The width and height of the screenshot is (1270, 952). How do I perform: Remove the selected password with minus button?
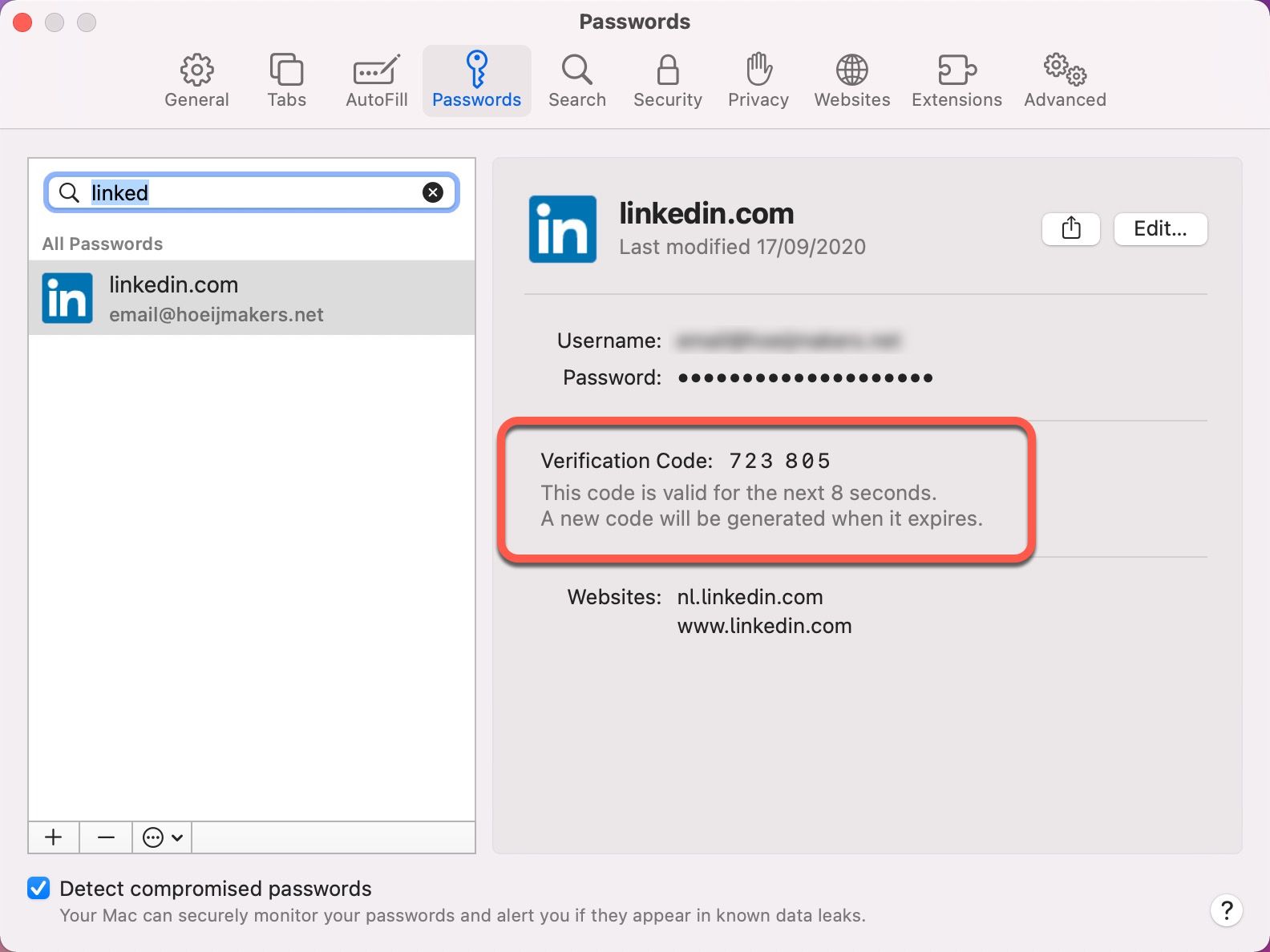pos(106,837)
